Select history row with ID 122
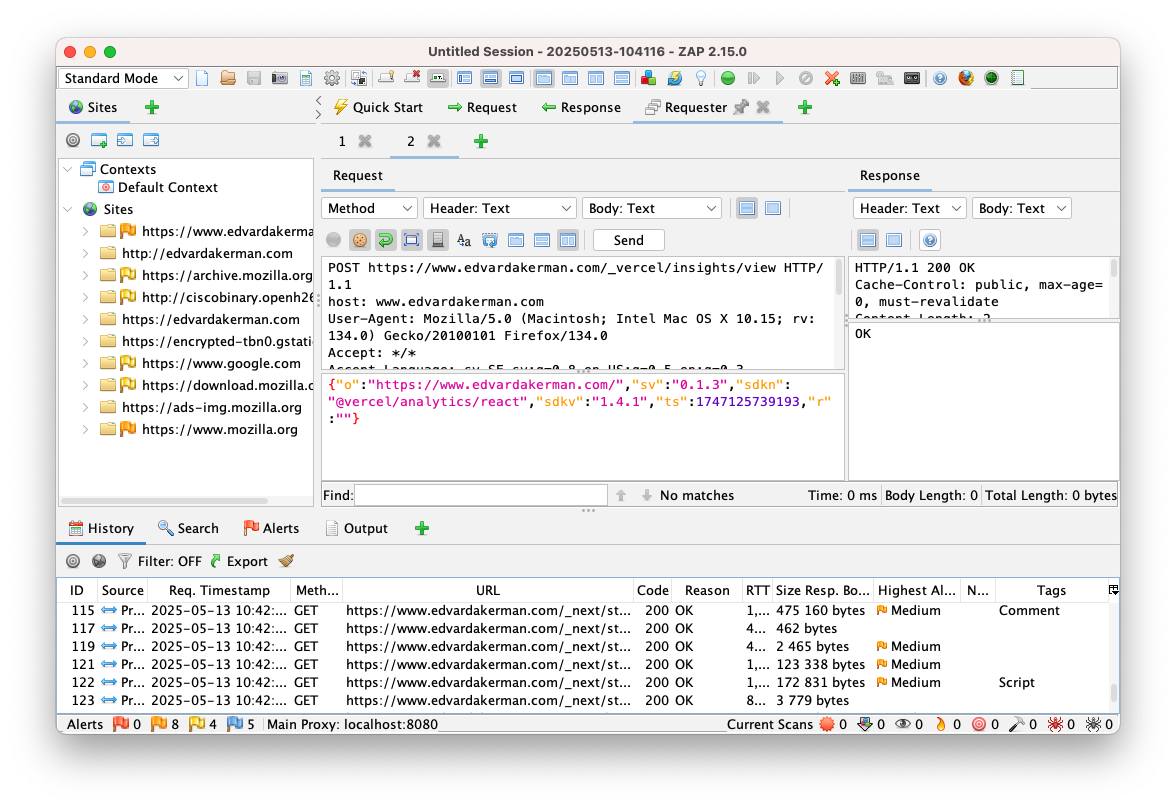Image resolution: width=1176 pixels, height=808 pixels. pos(583,683)
